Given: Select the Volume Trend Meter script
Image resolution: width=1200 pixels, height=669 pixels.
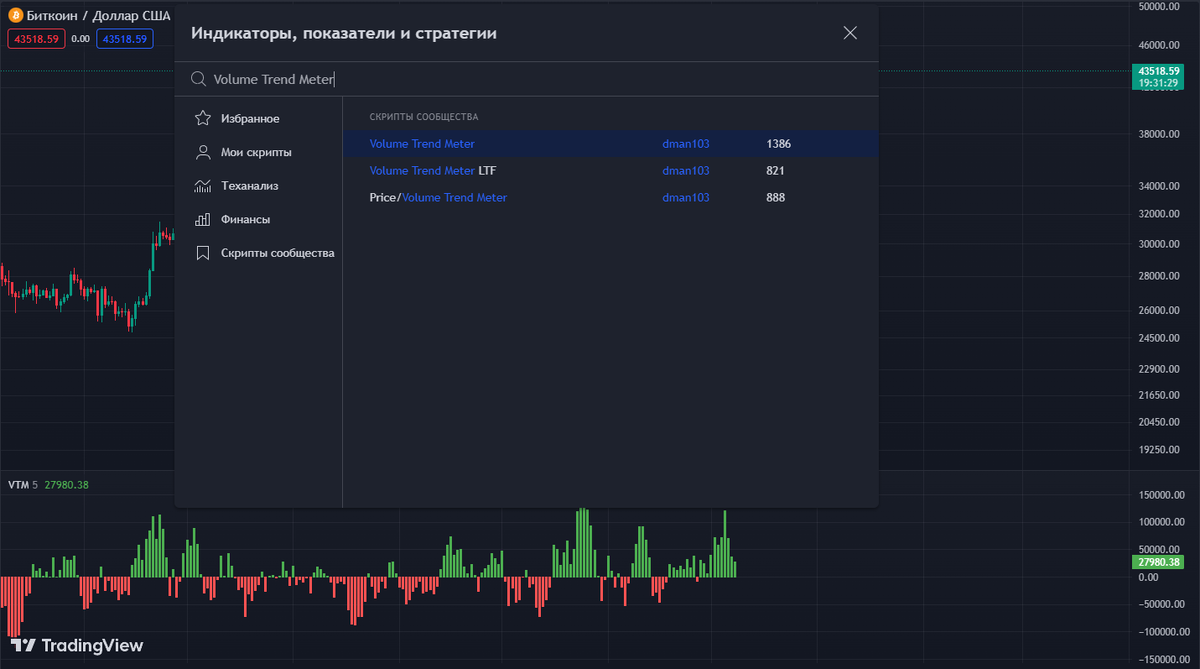Looking at the screenshot, I should (422, 144).
